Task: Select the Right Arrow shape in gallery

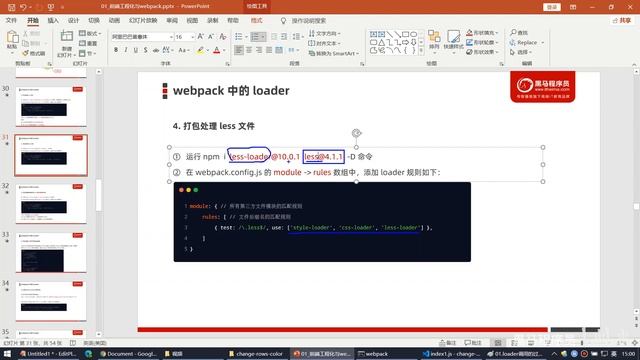Action: [x=405, y=42]
